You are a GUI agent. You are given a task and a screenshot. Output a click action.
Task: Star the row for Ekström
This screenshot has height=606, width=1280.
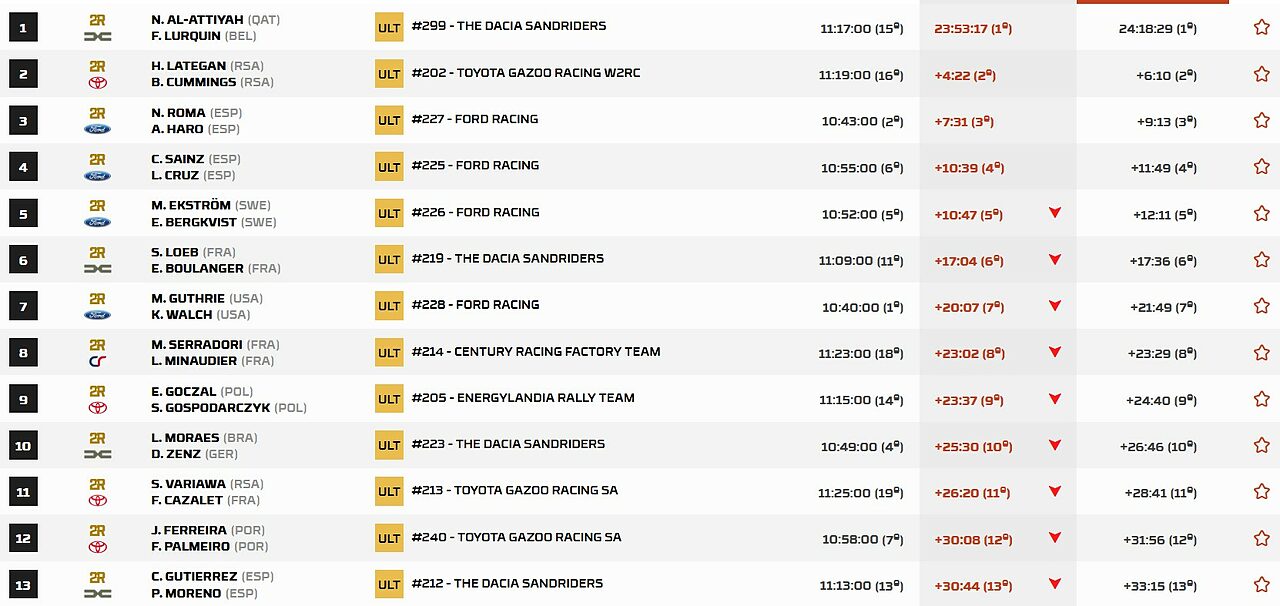pyautogui.click(x=1261, y=212)
